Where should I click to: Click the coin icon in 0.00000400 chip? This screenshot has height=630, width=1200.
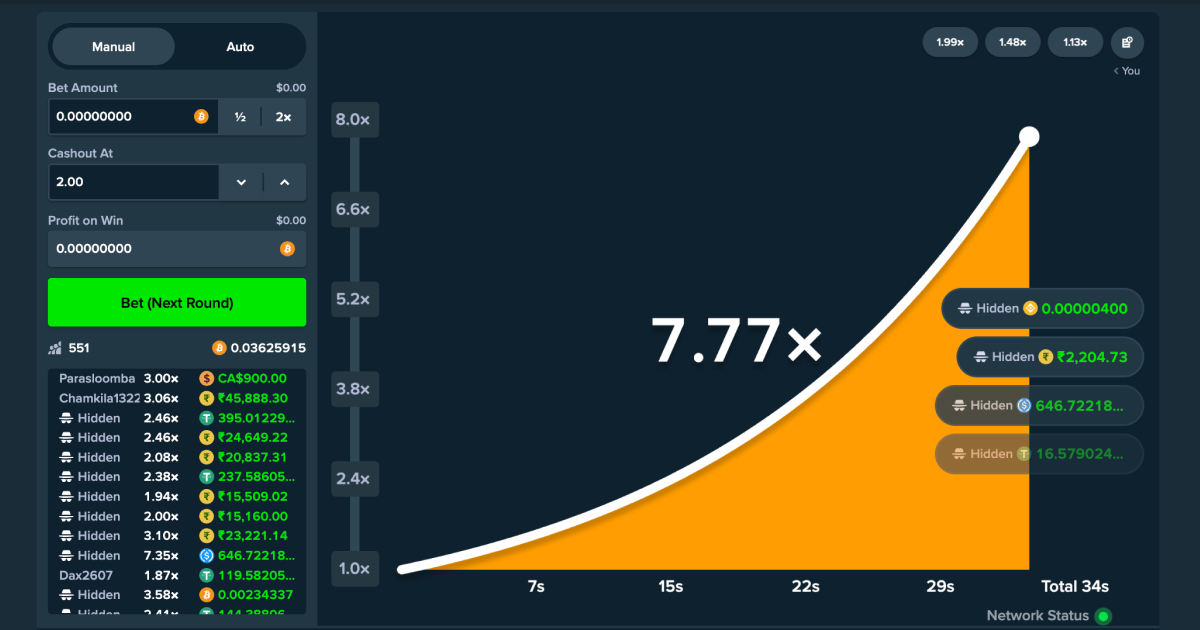pyautogui.click(x=1030, y=308)
